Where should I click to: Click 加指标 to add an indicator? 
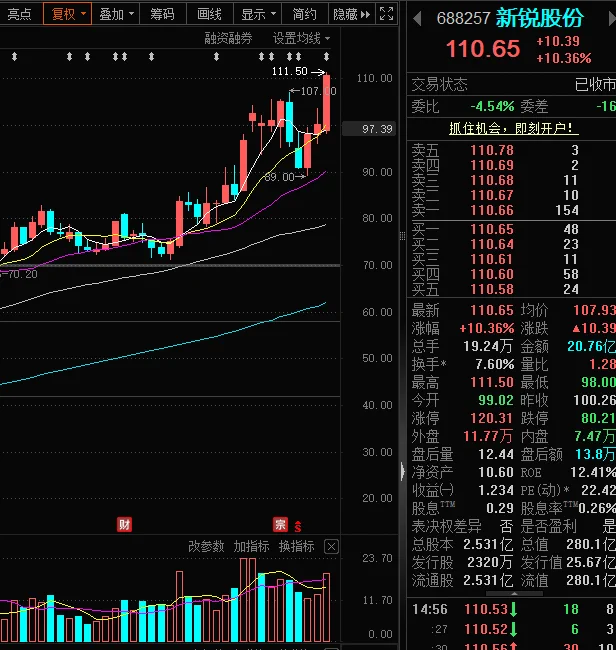(251, 546)
